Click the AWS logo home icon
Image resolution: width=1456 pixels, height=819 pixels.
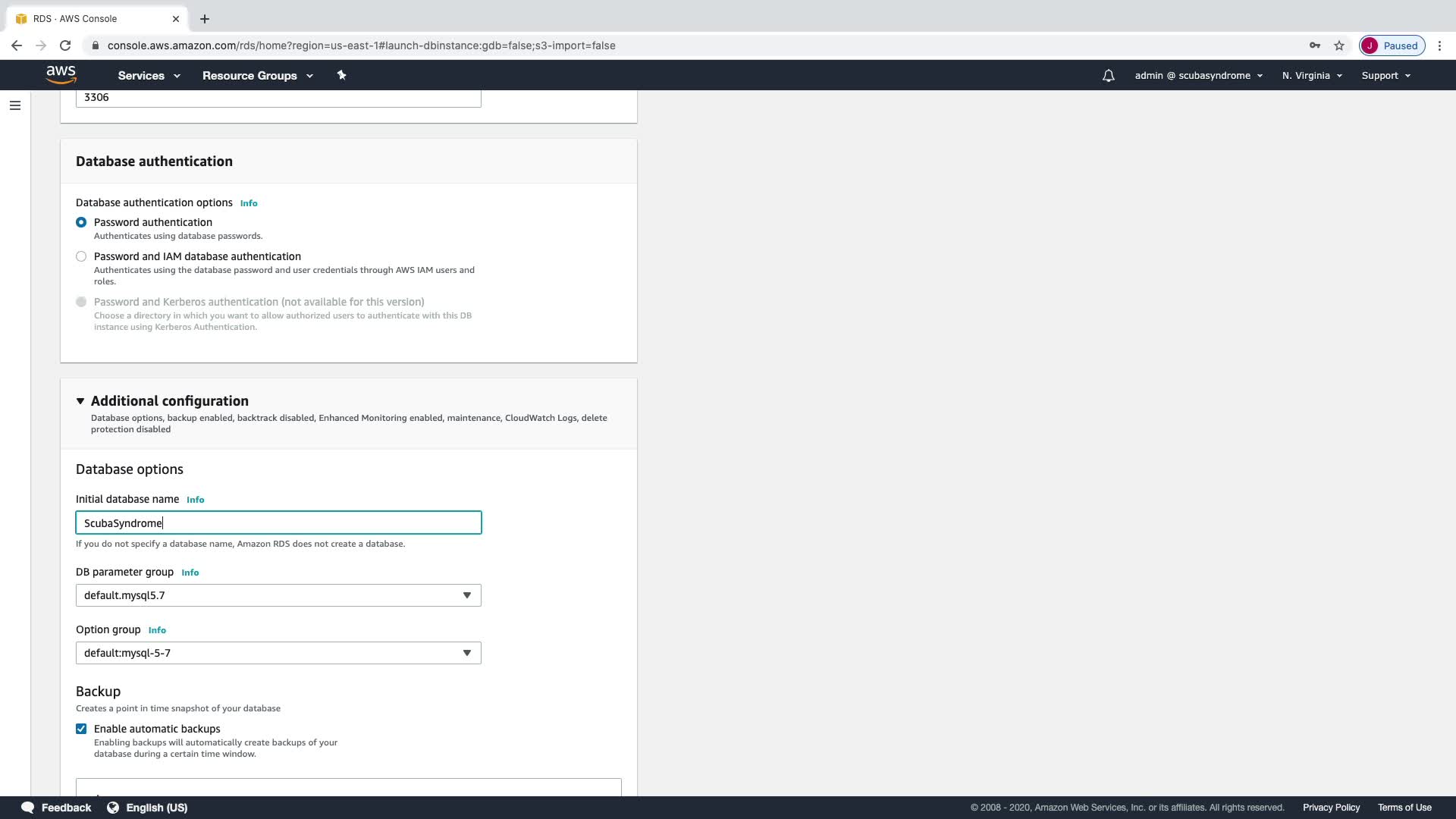point(61,74)
